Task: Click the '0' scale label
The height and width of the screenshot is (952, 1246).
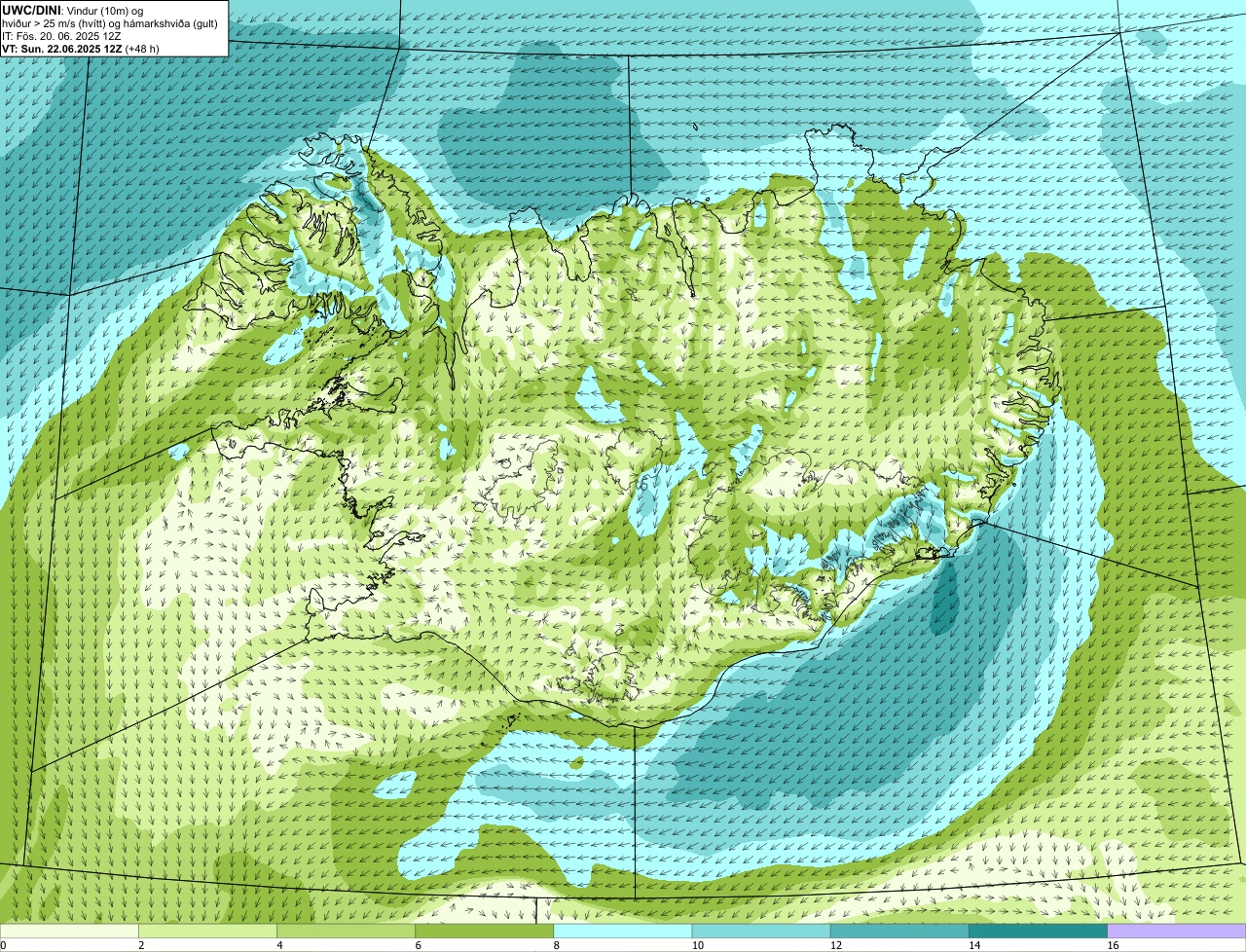Action: (3, 945)
